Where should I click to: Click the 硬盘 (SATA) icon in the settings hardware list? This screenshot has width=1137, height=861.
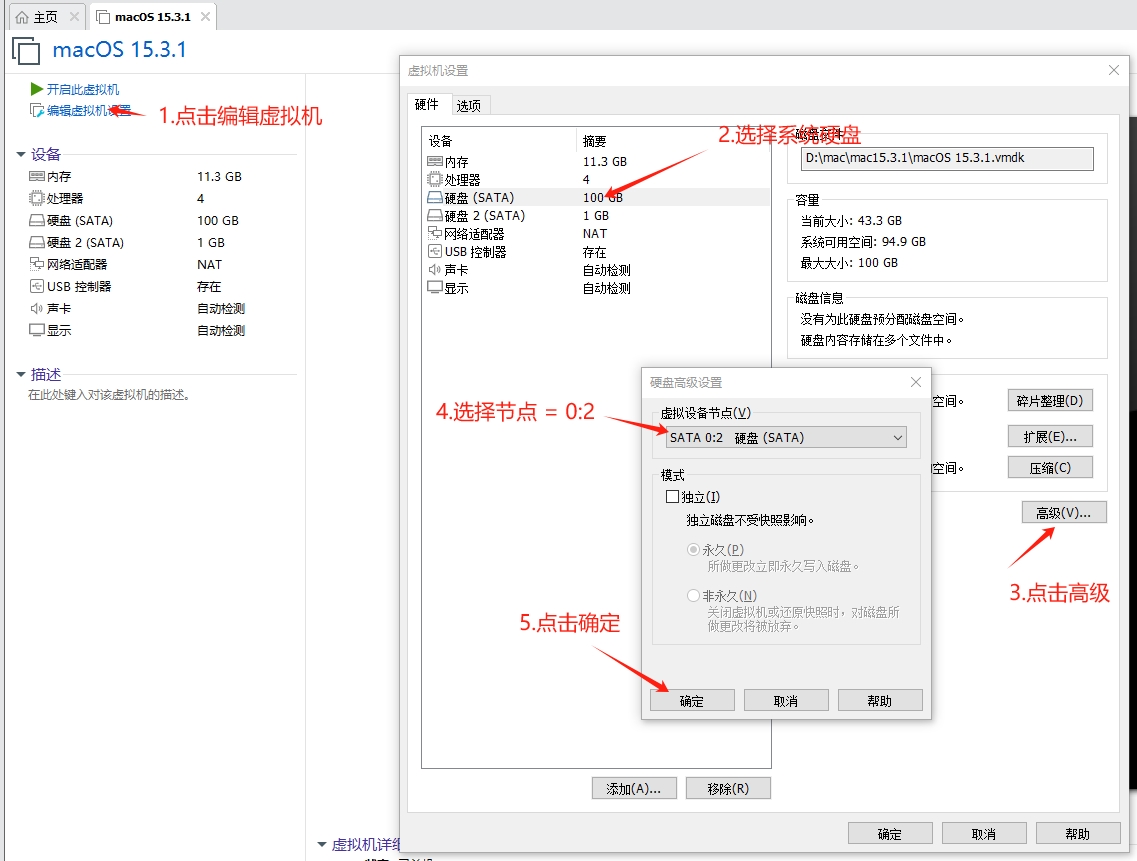coord(435,197)
